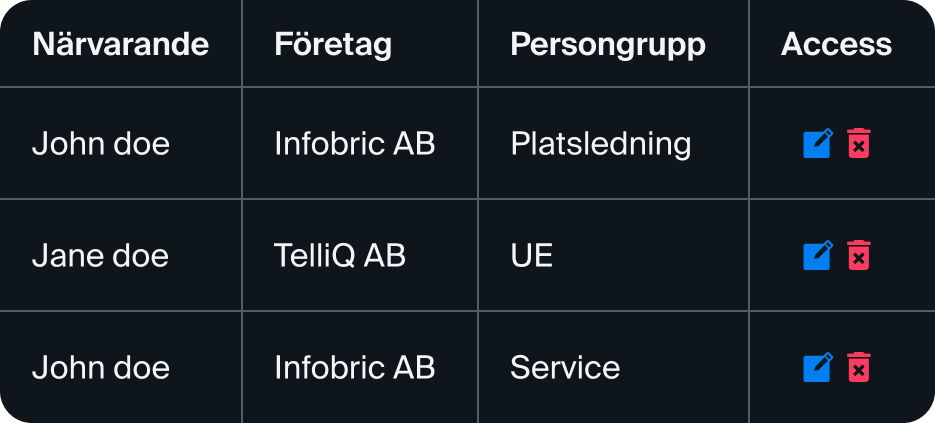Delete the Platsledning row entry
Viewport: 935px width, 423px height.
click(x=858, y=144)
